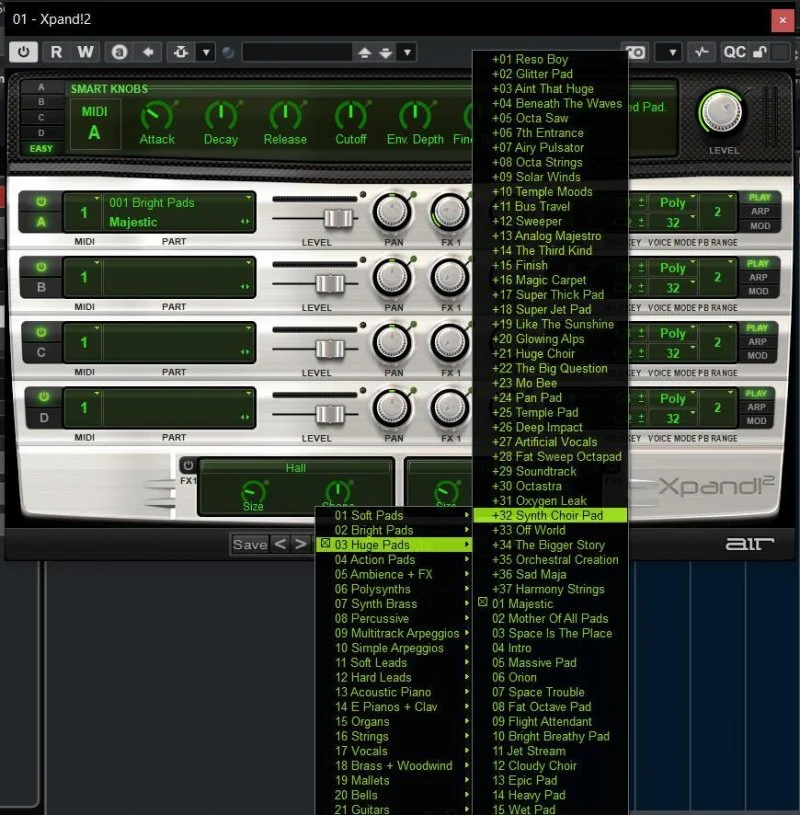Image resolution: width=800 pixels, height=815 pixels.
Task: Select smart knobs page C
Action: 41,117
